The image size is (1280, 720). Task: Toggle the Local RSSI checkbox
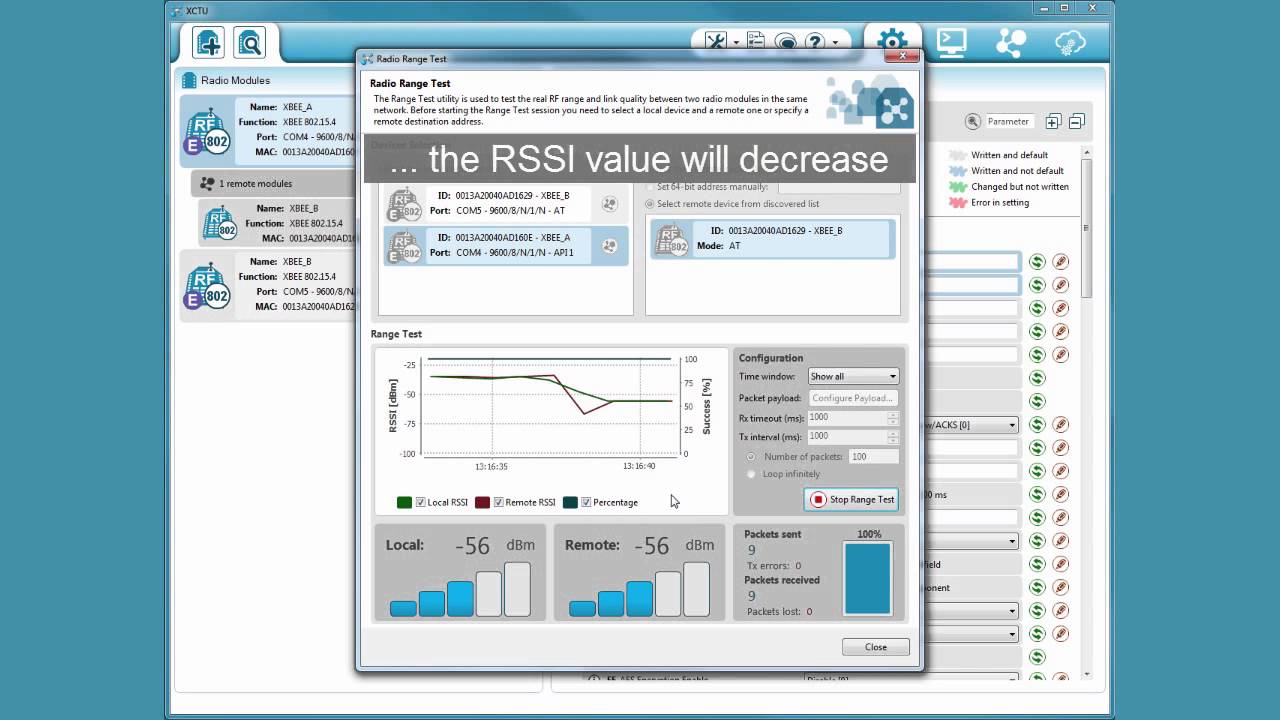coord(420,502)
